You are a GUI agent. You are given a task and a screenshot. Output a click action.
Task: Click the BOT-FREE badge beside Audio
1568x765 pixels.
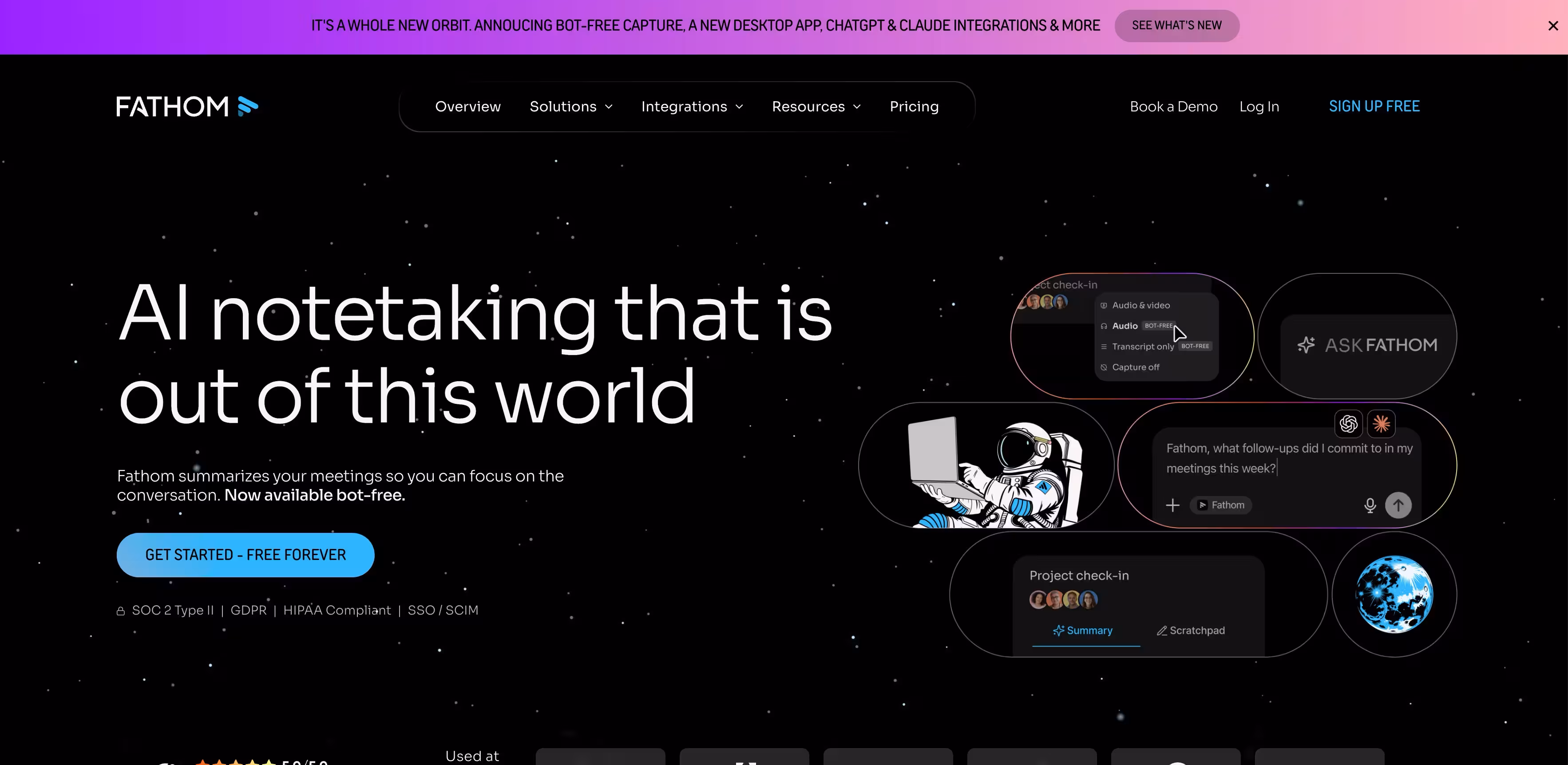coord(1158,326)
